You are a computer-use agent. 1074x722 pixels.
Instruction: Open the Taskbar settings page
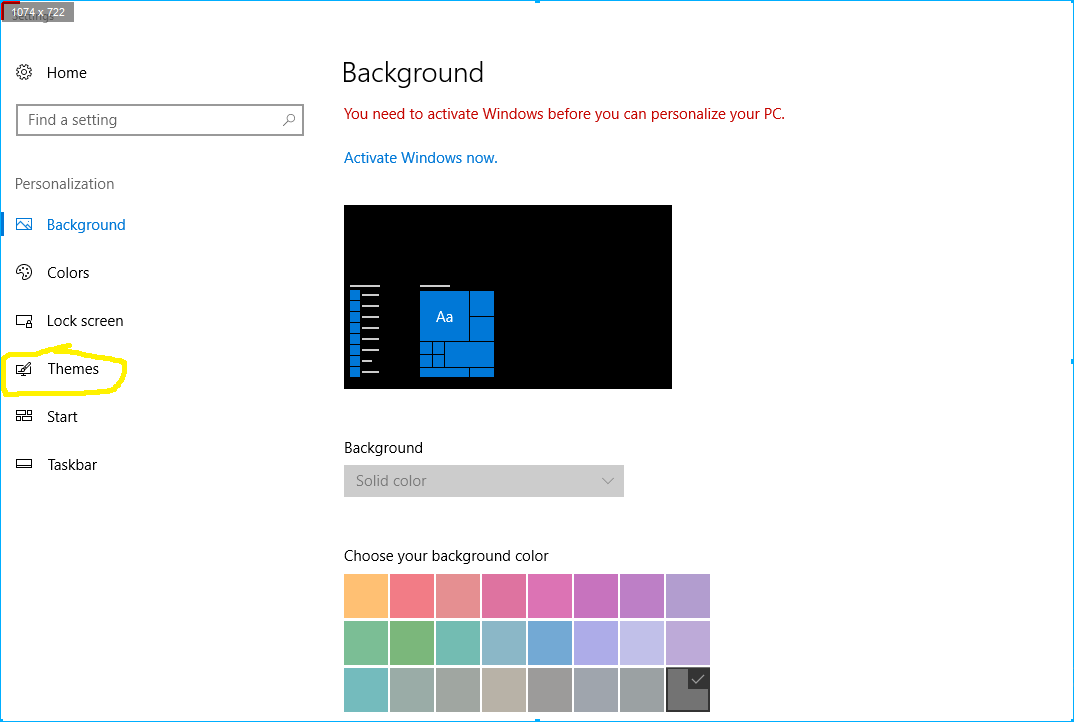72,464
